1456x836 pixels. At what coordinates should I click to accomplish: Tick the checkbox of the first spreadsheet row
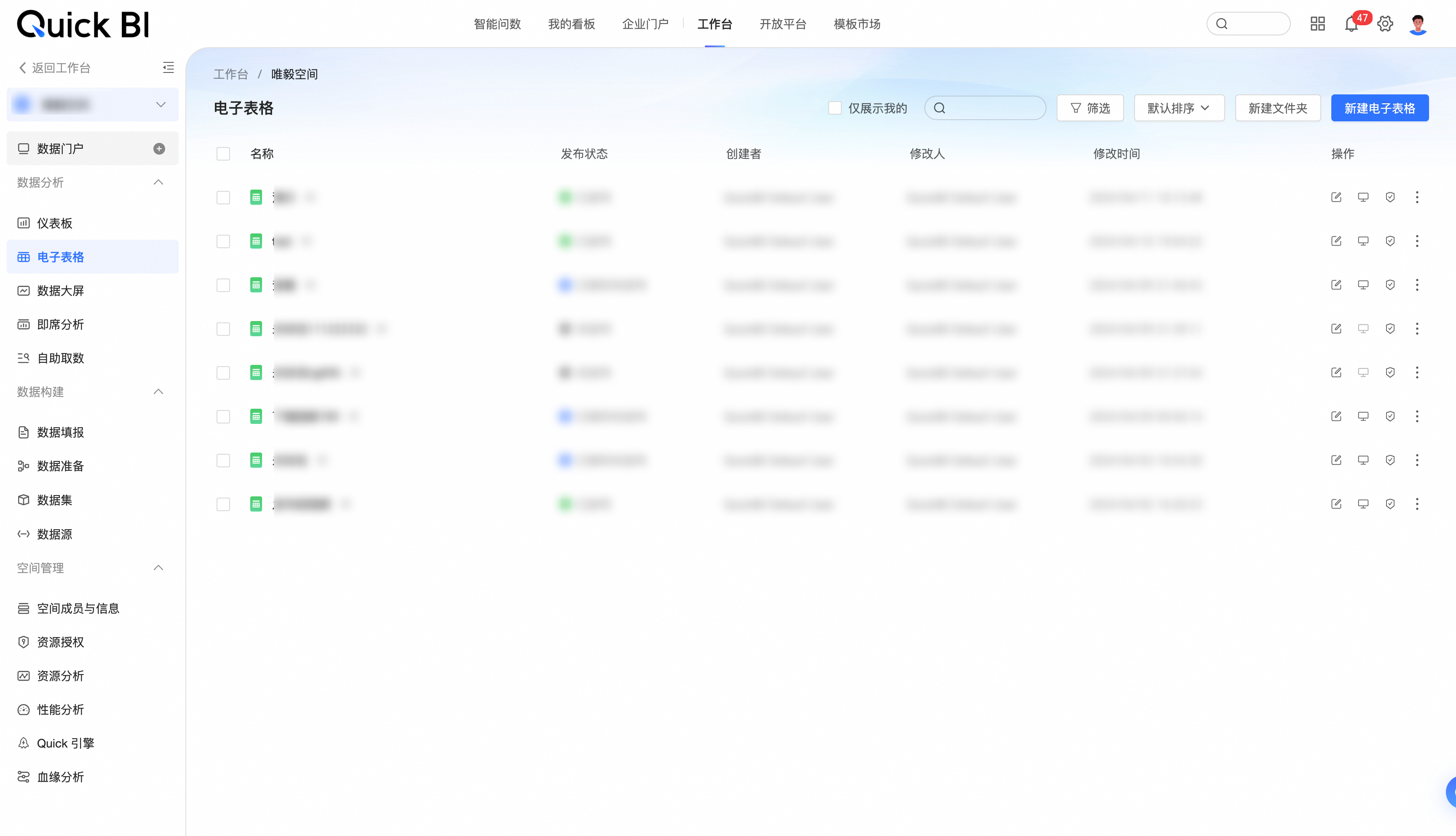click(x=223, y=198)
